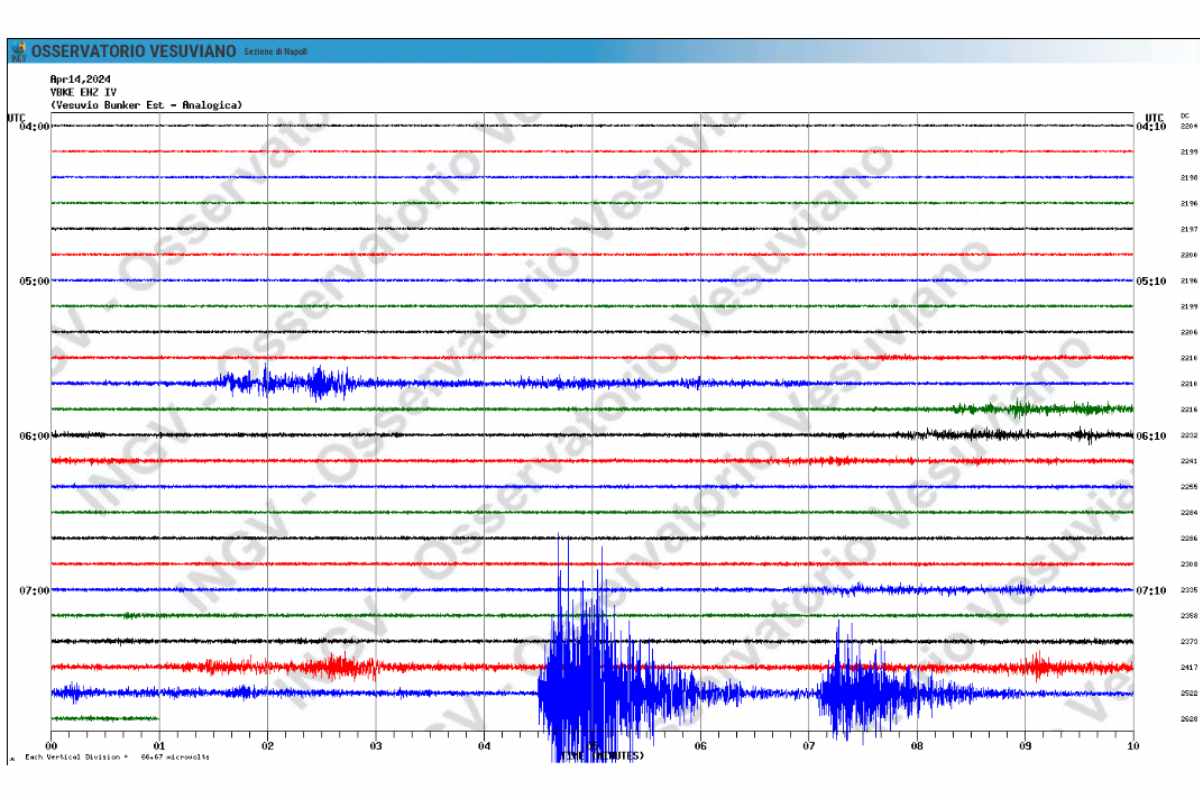1200x800 pixels.
Task: Click the Osservatorio Vesuviano header title
Action: click(134, 51)
